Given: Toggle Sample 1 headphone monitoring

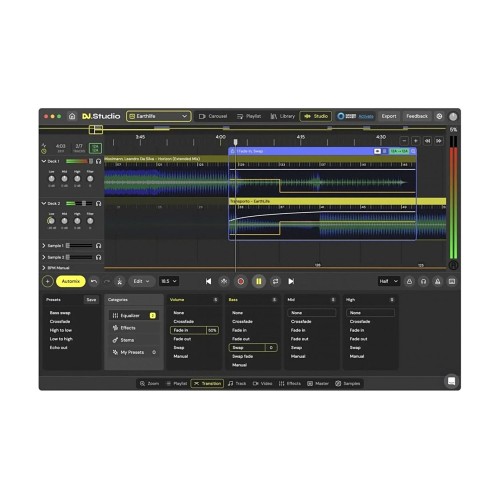Looking at the screenshot, I should click(x=99, y=246).
